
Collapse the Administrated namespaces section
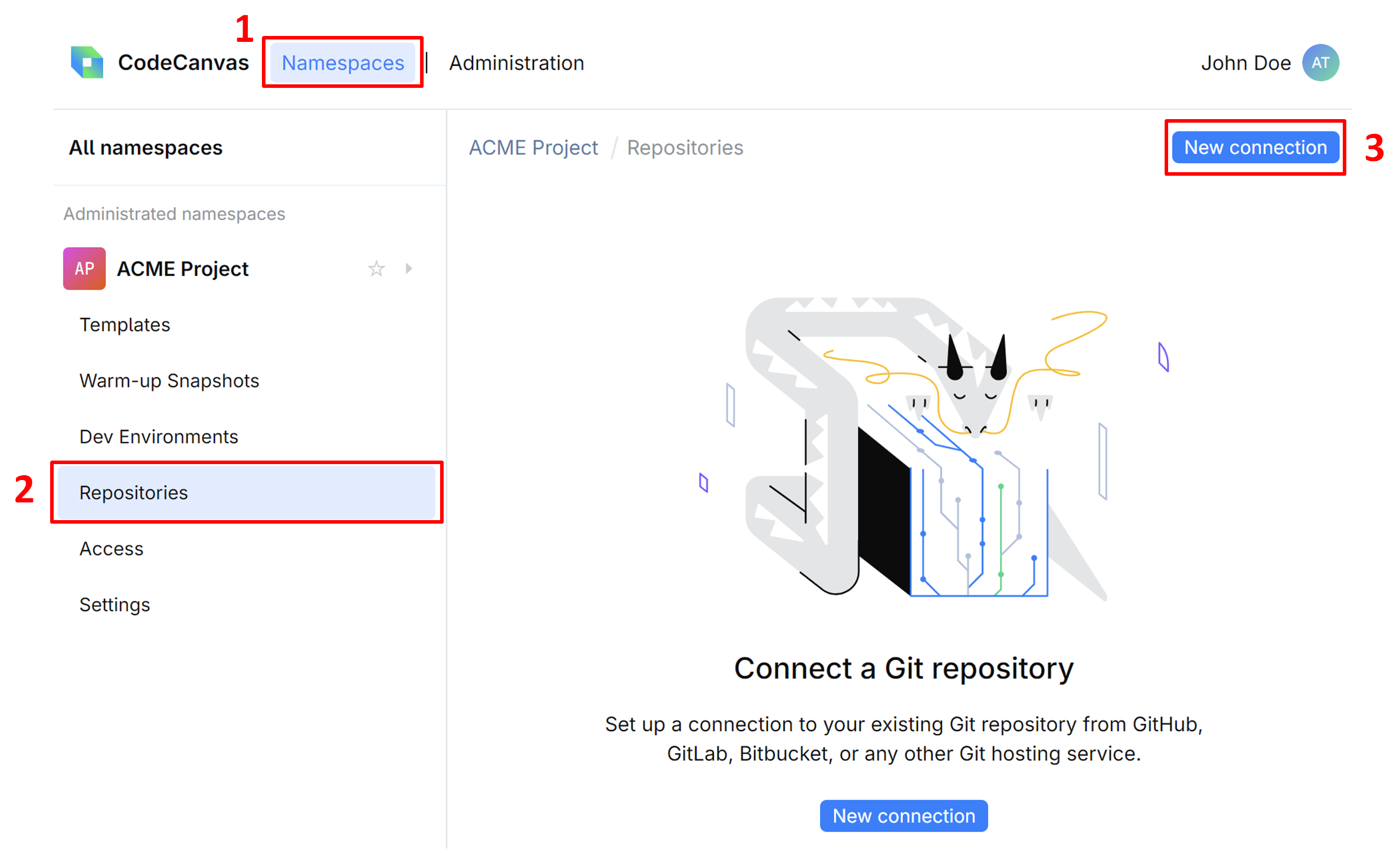173,213
